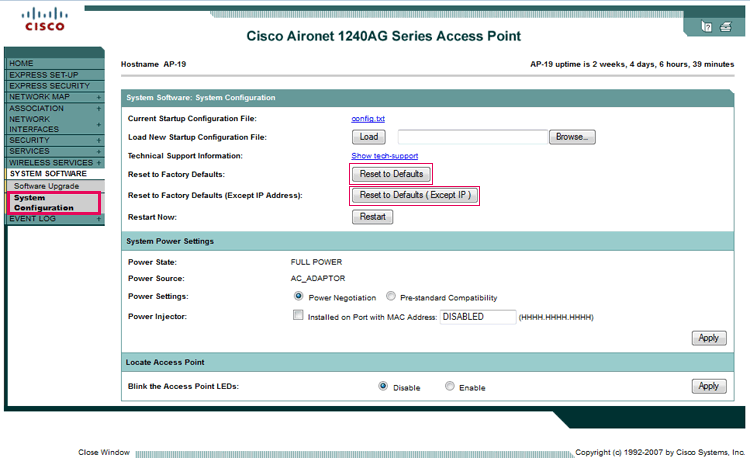Screen dimensions: 750x458
Task: Expand the SERVICES menu plus
Action: [x=99, y=152]
